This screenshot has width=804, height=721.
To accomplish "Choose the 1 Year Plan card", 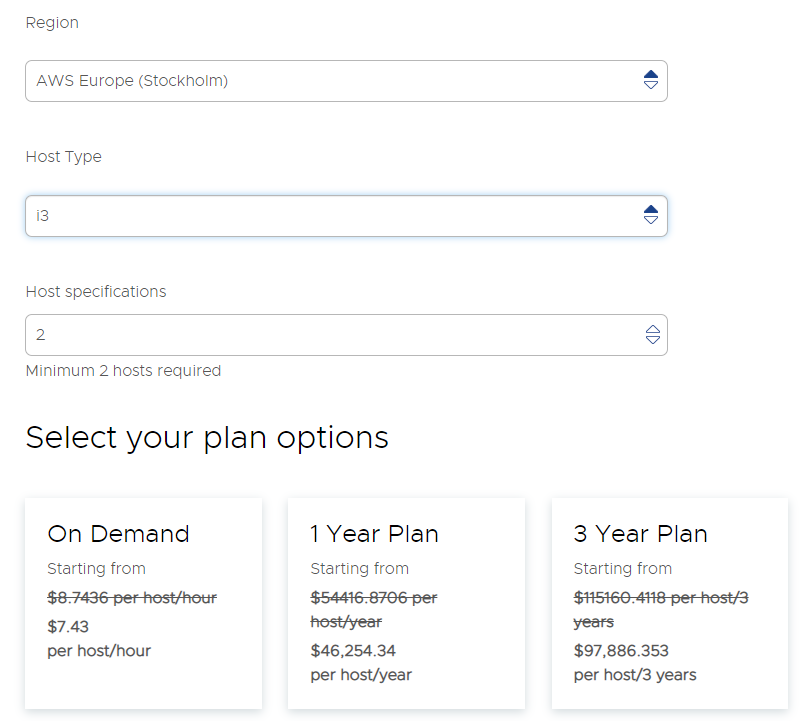I will click(x=406, y=603).
